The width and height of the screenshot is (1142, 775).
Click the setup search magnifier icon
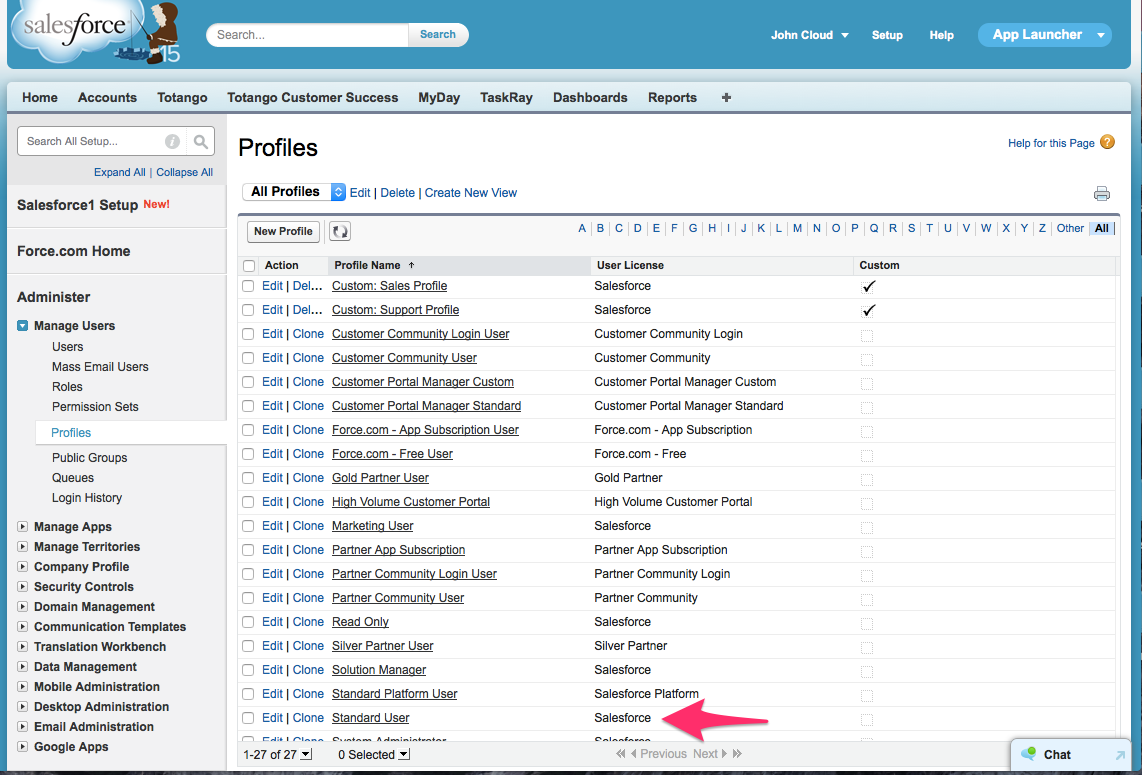pyautogui.click(x=200, y=141)
